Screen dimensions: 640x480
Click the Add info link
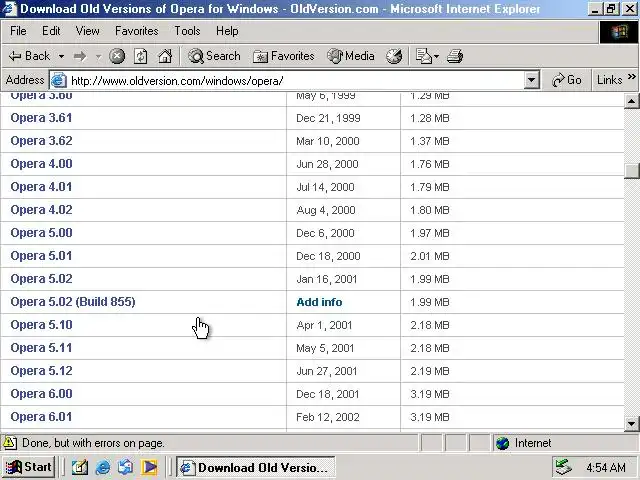(x=319, y=302)
